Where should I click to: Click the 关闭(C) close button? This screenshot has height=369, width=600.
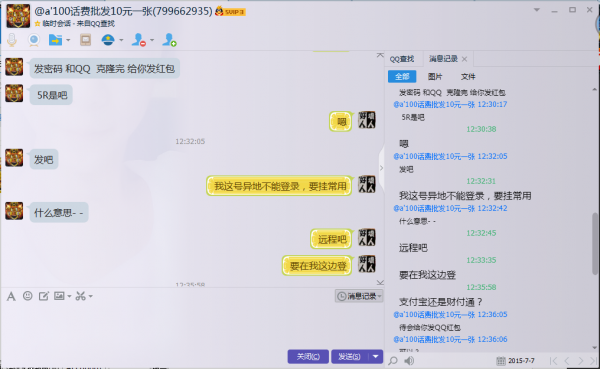click(308, 357)
